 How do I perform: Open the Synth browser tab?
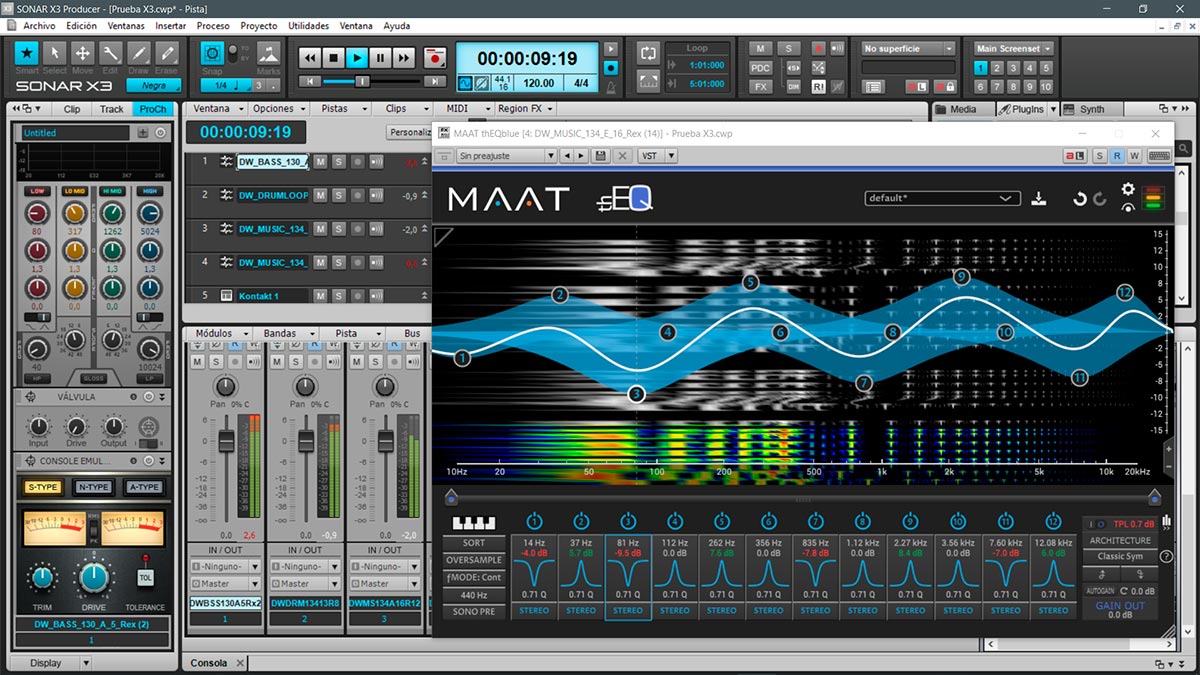tap(1092, 109)
